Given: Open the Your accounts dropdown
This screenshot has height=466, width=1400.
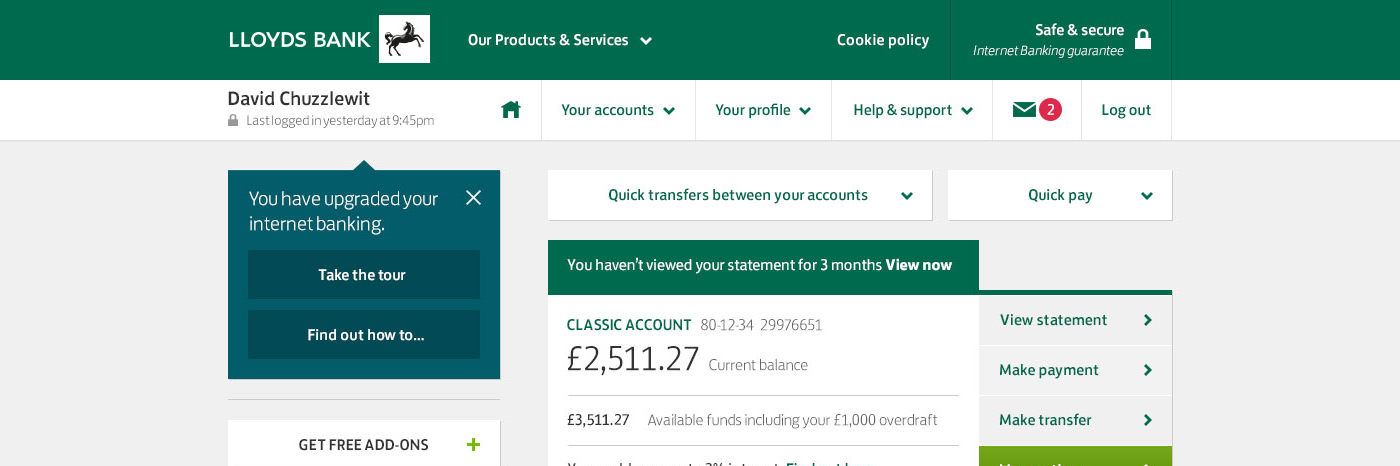Looking at the screenshot, I should (618, 110).
